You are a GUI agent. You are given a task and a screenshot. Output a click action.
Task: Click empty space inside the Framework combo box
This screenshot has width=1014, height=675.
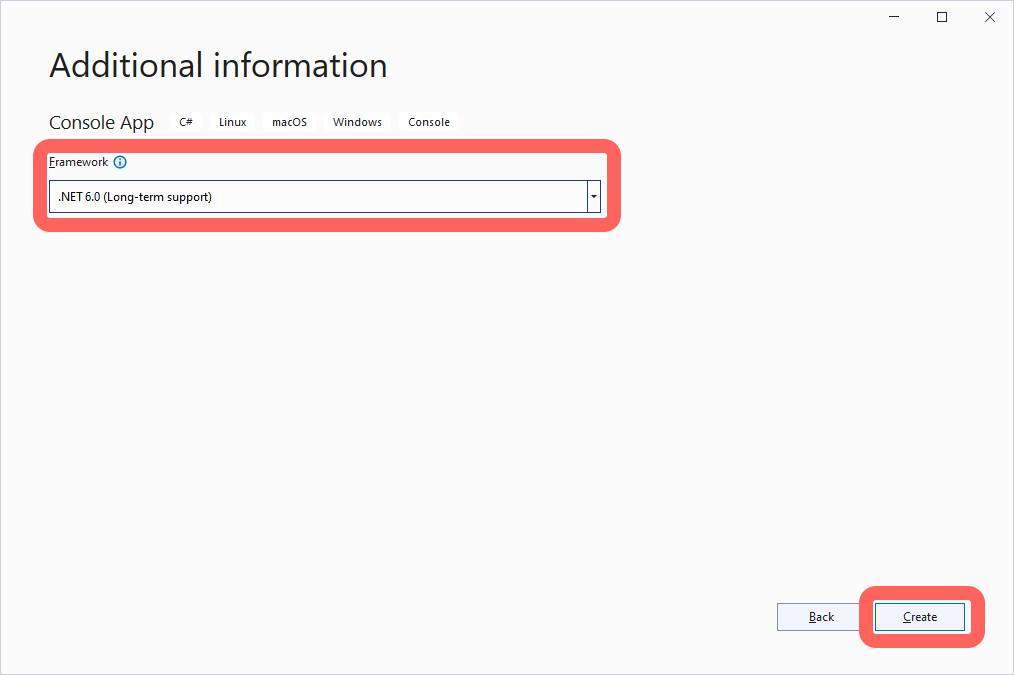(x=400, y=197)
